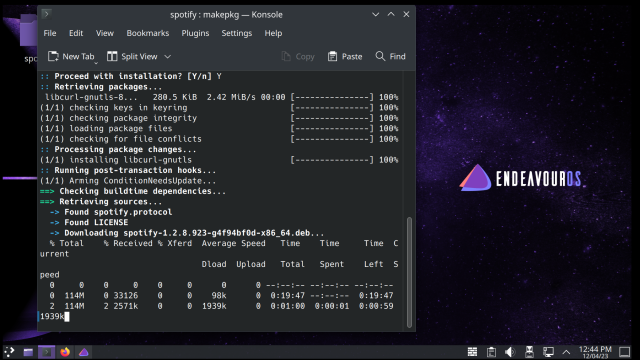Click the Paste toolbar button
The image size is (640, 360).
(345, 56)
